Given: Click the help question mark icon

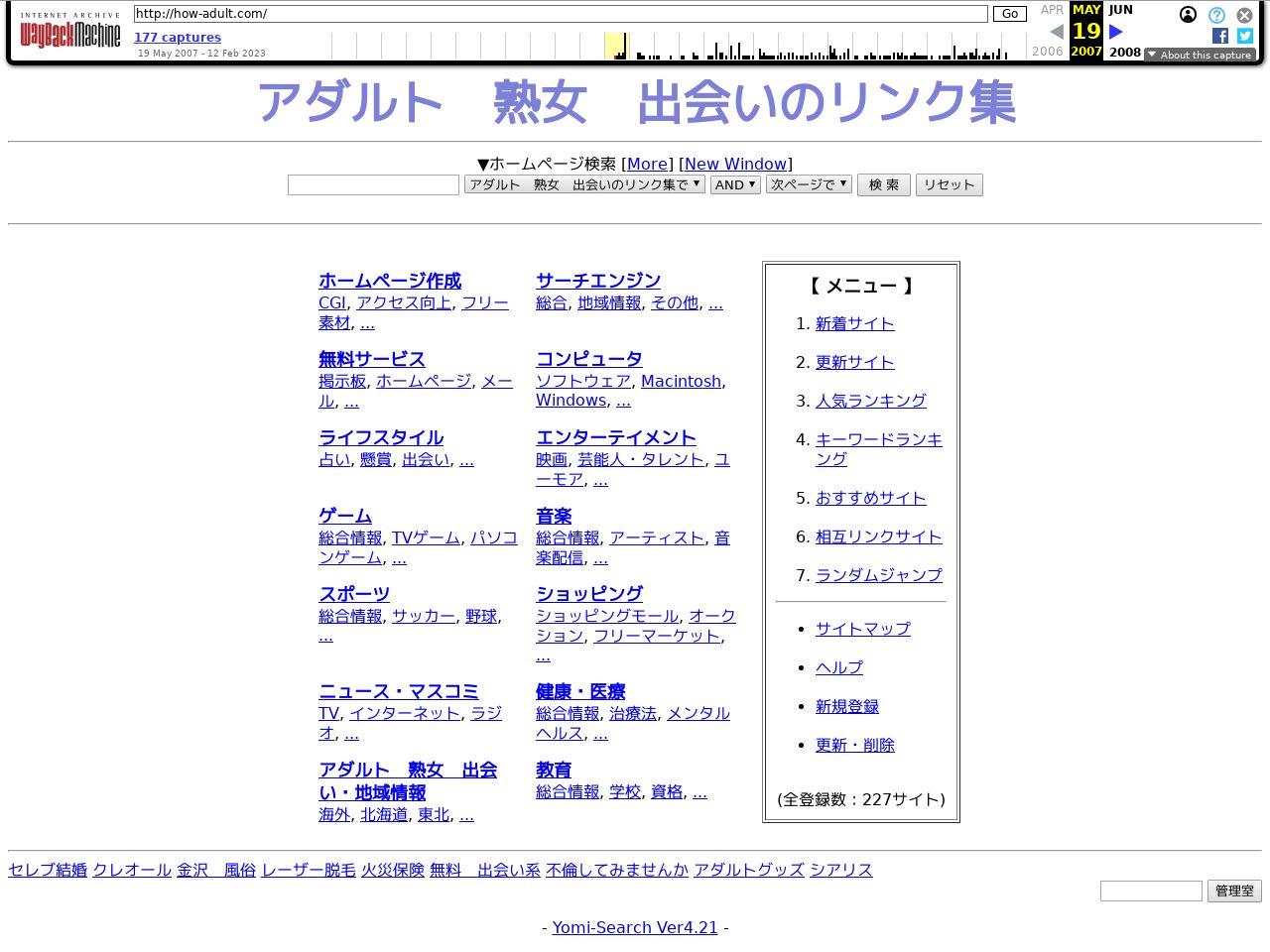Looking at the screenshot, I should 1215,15.
